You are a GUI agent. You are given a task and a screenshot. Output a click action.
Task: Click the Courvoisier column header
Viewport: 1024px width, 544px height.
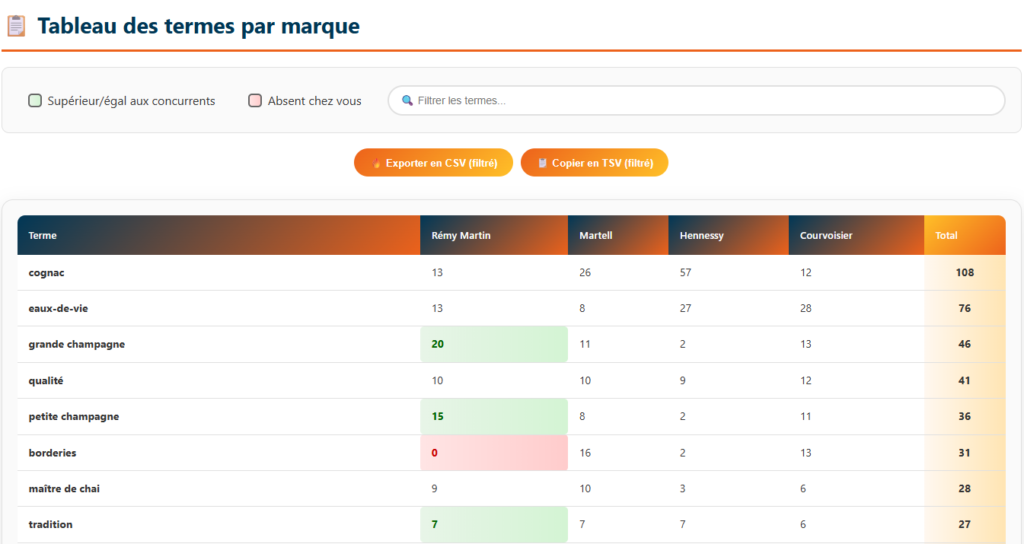(x=826, y=236)
